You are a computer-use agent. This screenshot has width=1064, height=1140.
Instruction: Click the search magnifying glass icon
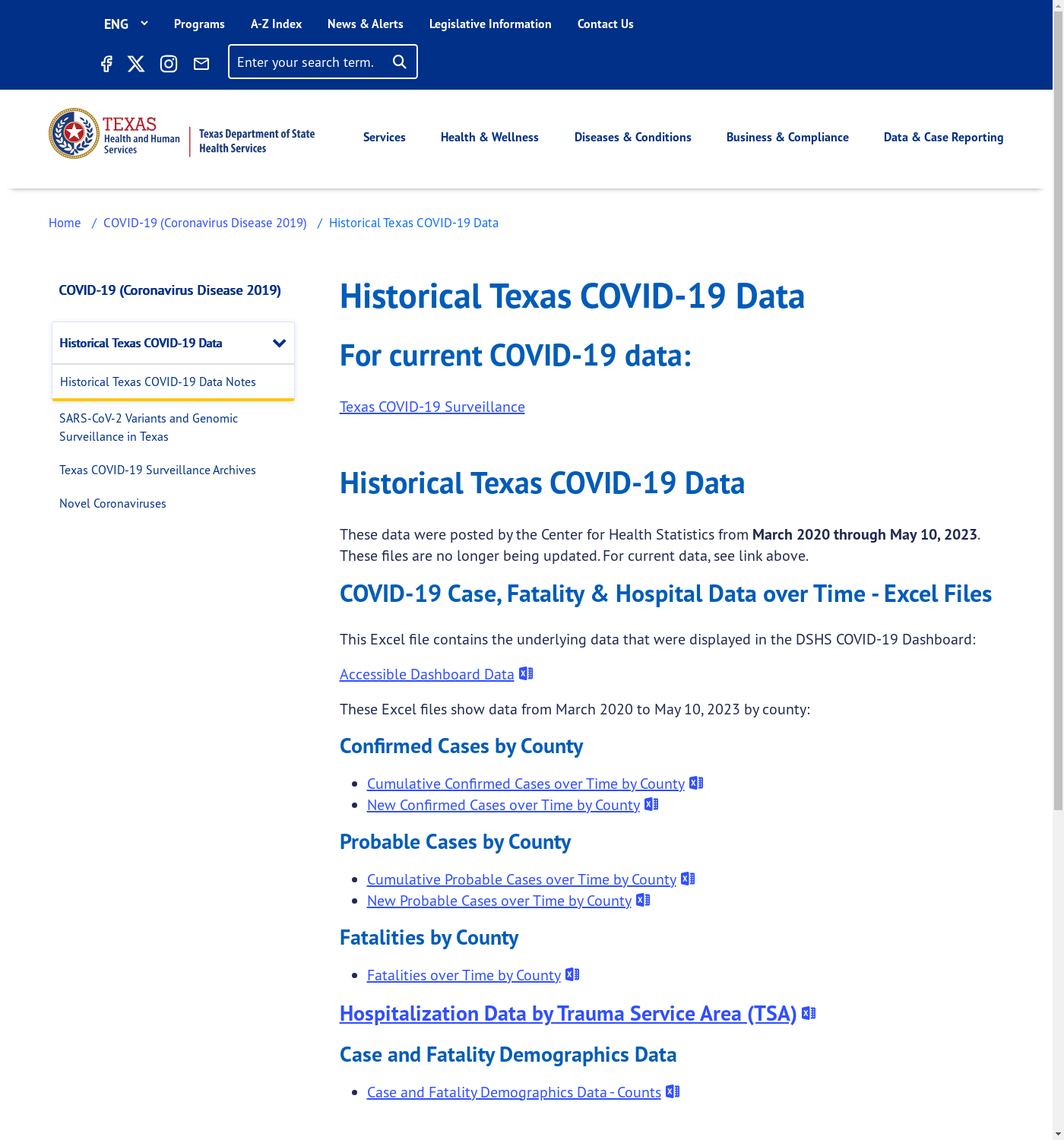coord(400,62)
